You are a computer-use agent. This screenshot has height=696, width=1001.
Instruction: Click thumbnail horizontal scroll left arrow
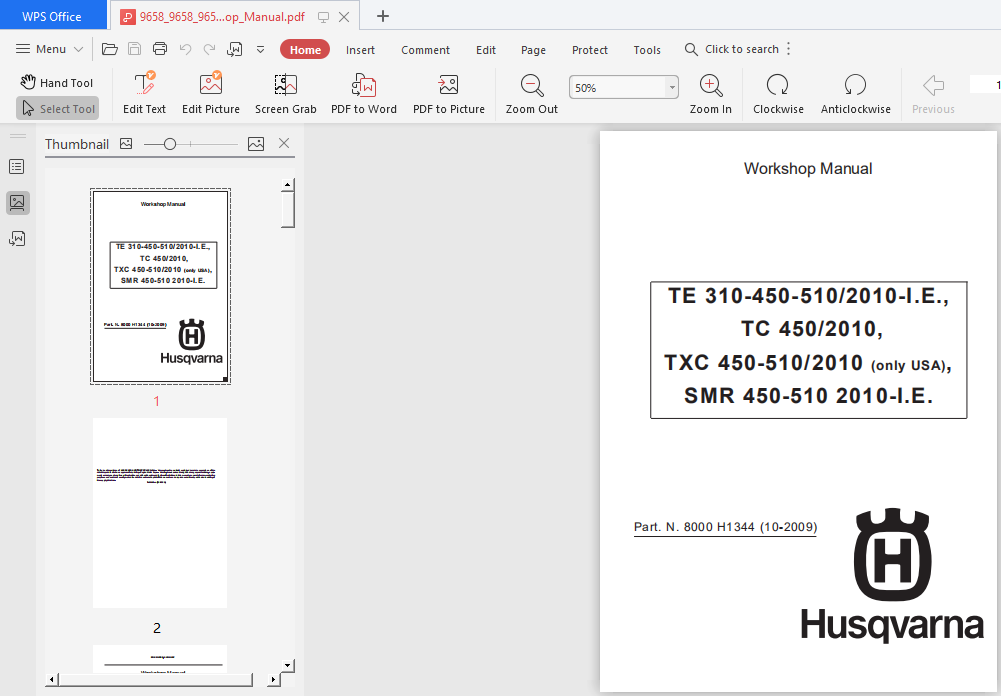coord(52,679)
